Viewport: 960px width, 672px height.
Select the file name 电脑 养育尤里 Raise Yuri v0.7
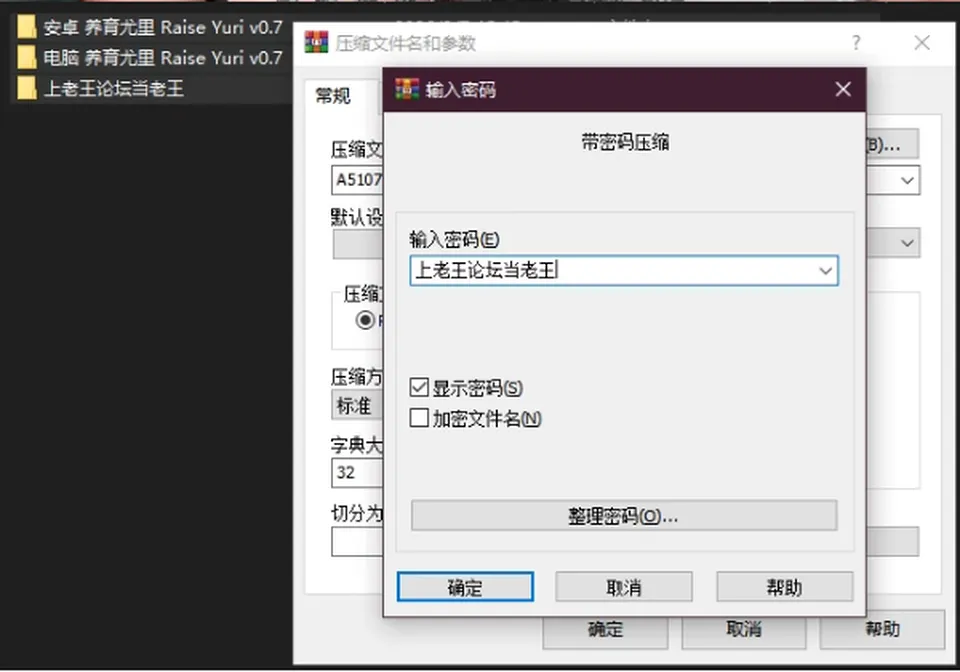coord(163,58)
